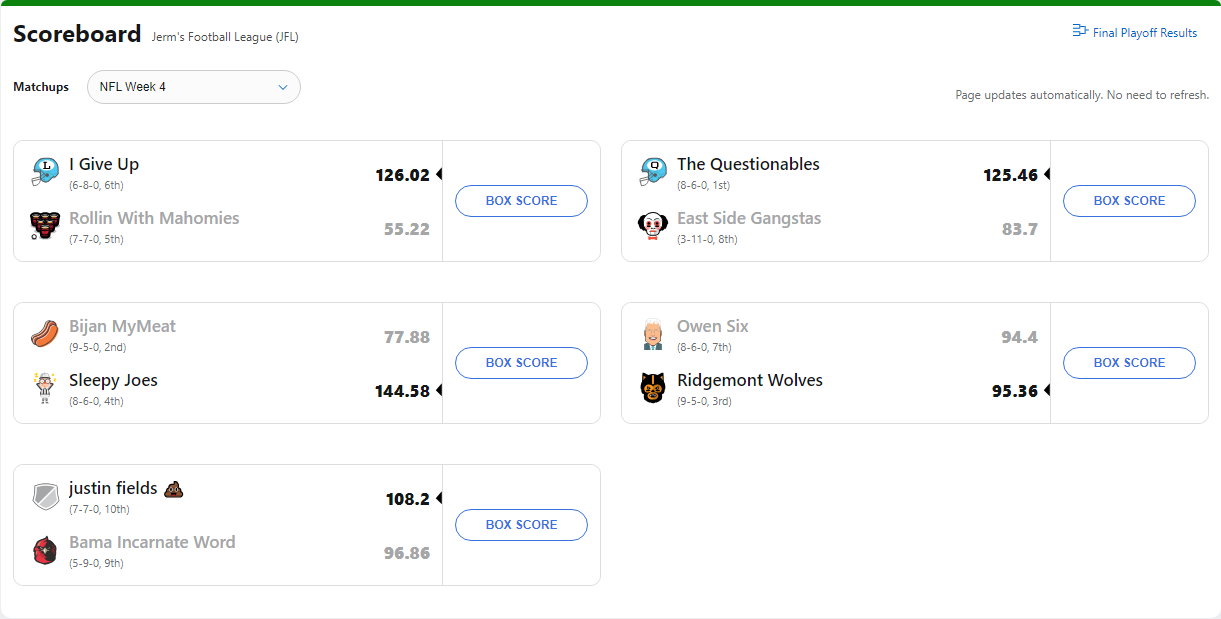Click The Questionables helmet logo
Viewport: 1221px width, 619px height.
pyautogui.click(x=653, y=172)
